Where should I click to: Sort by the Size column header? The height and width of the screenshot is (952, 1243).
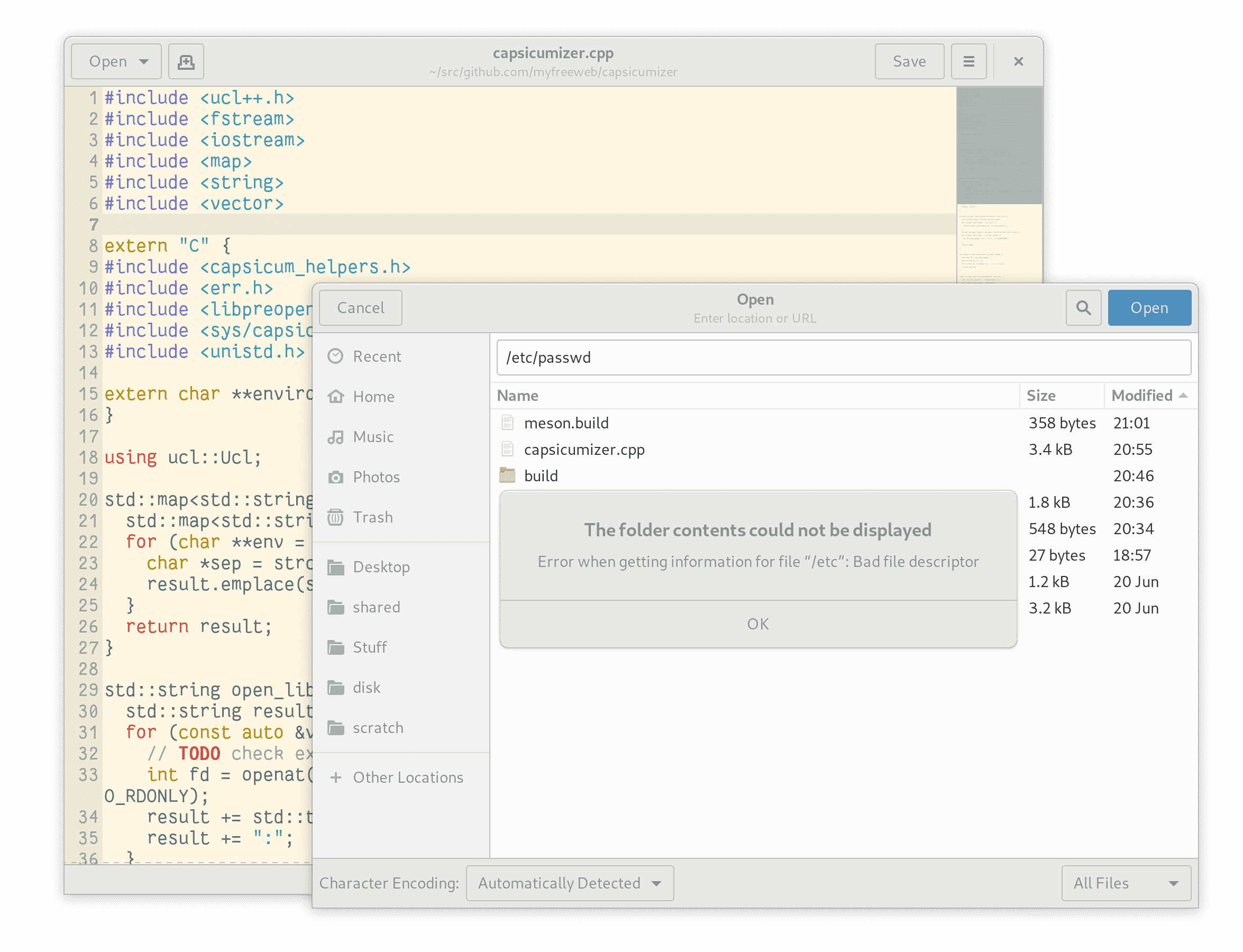[1061, 396]
